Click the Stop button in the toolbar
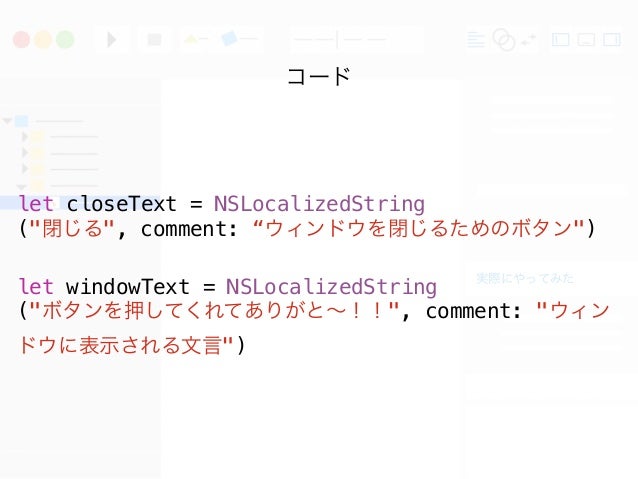The height and width of the screenshot is (479, 638). click(x=154, y=39)
